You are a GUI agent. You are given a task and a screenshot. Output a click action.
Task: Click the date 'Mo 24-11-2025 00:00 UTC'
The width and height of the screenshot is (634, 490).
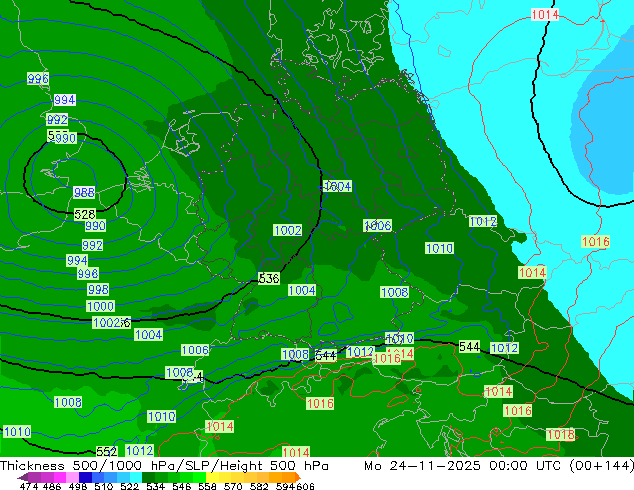pyautogui.click(x=463, y=466)
